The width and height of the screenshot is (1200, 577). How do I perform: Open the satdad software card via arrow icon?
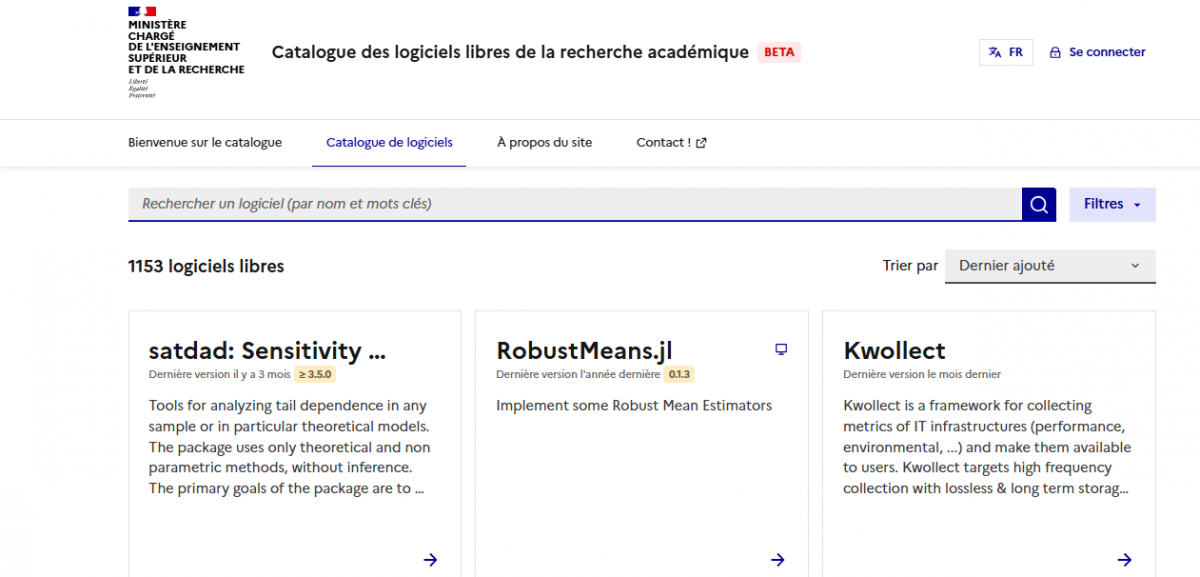[x=430, y=560]
